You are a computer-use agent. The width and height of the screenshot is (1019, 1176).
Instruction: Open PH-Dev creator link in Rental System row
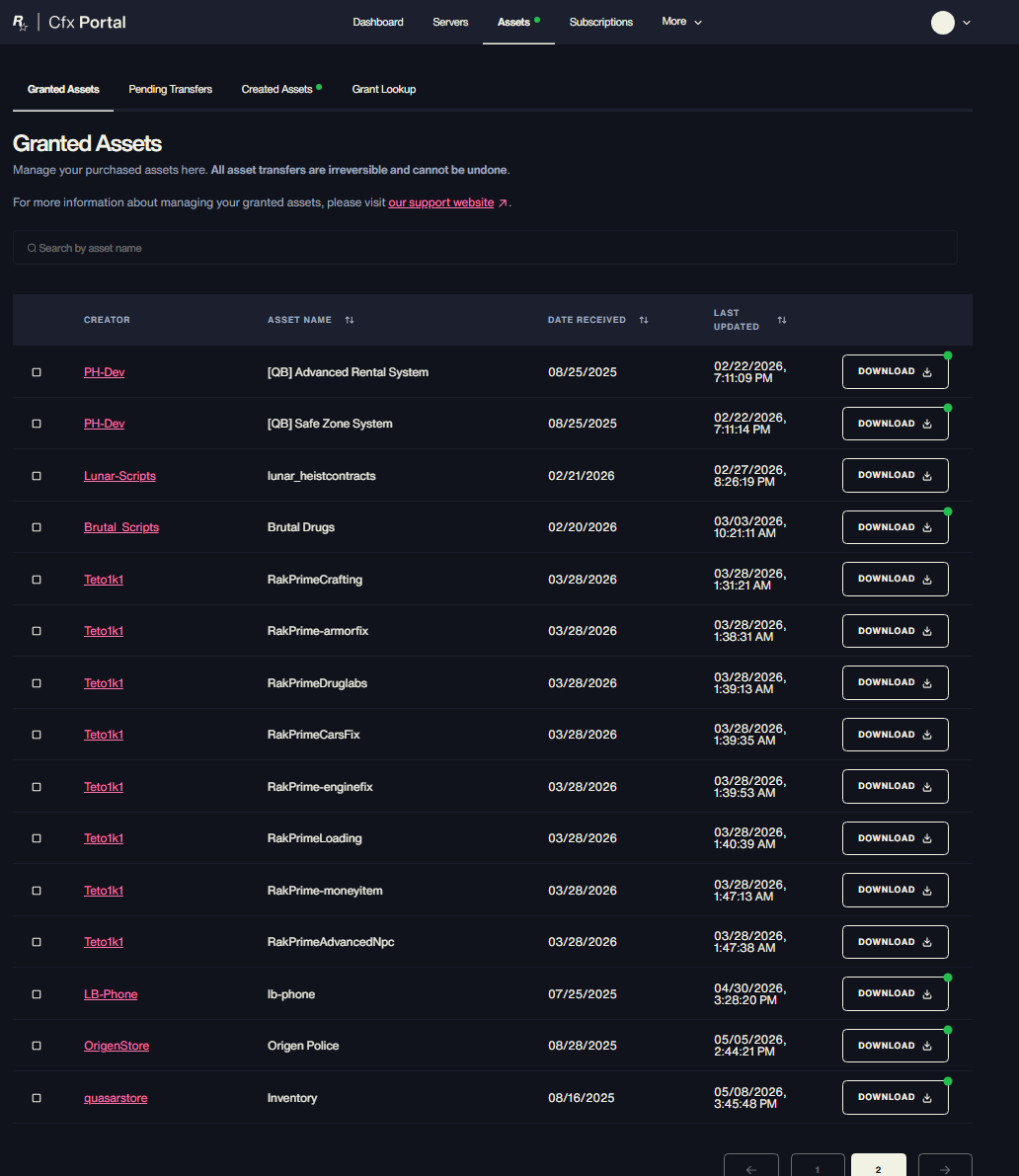105,372
